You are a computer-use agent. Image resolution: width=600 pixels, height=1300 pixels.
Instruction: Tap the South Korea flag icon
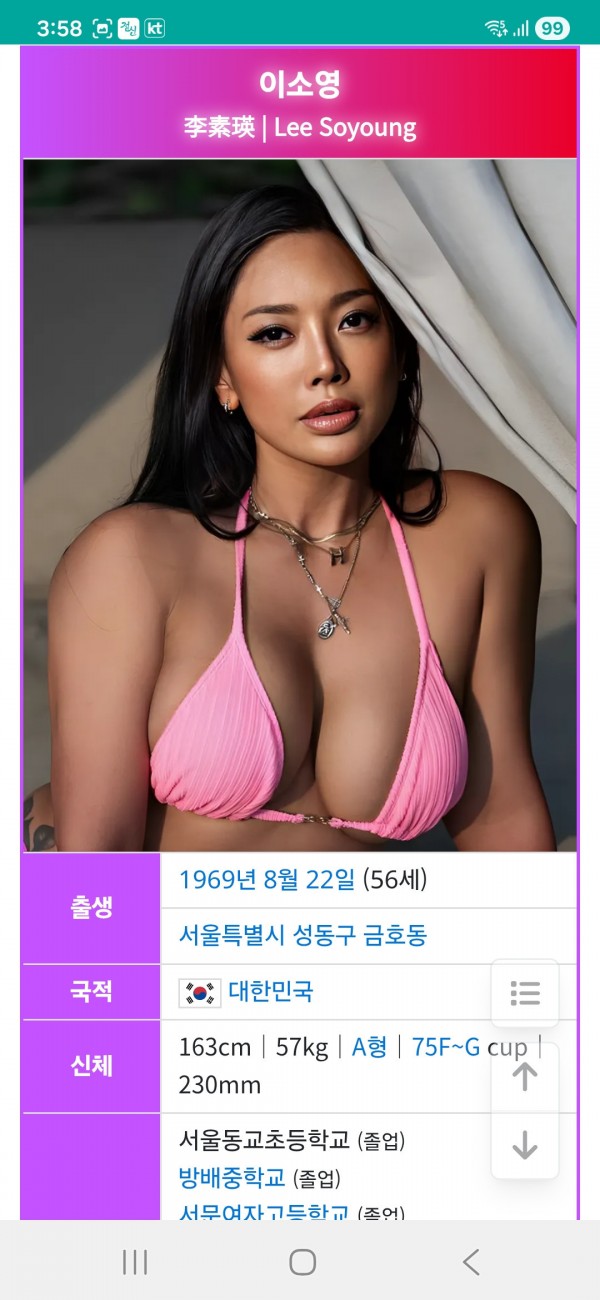pyautogui.click(x=199, y=993)
